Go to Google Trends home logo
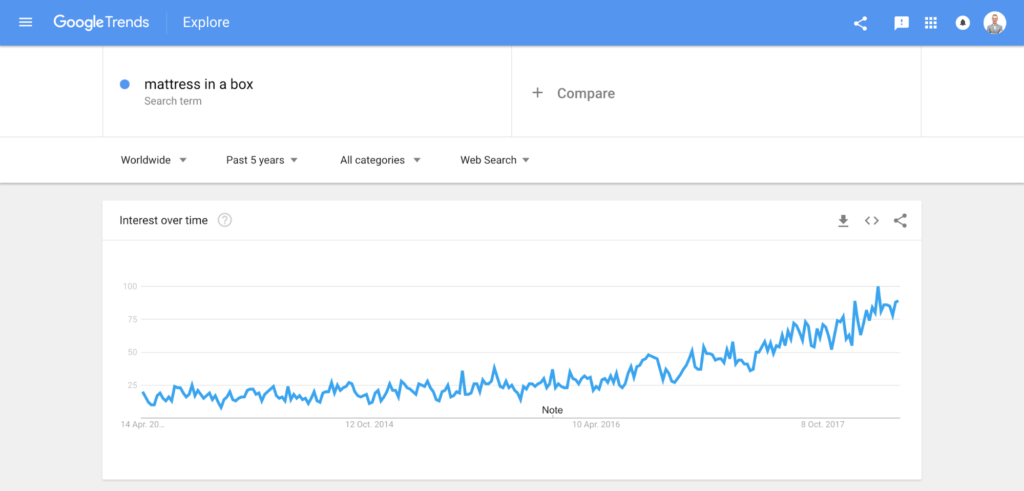Image resolution: width=1024 pixels, height=491 pixels. click(x=102, y=22)
